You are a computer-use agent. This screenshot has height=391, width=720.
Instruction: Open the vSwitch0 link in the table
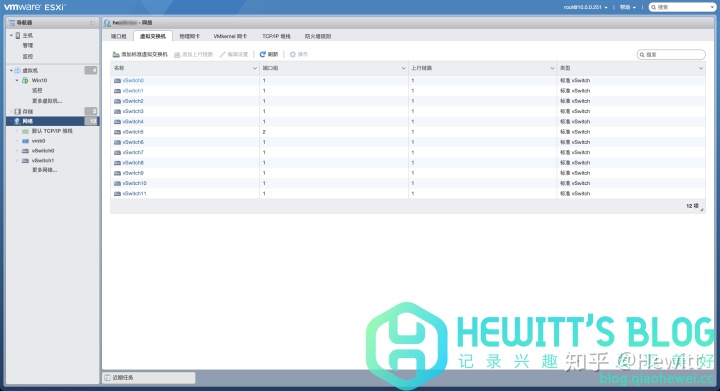click(133, 81)
